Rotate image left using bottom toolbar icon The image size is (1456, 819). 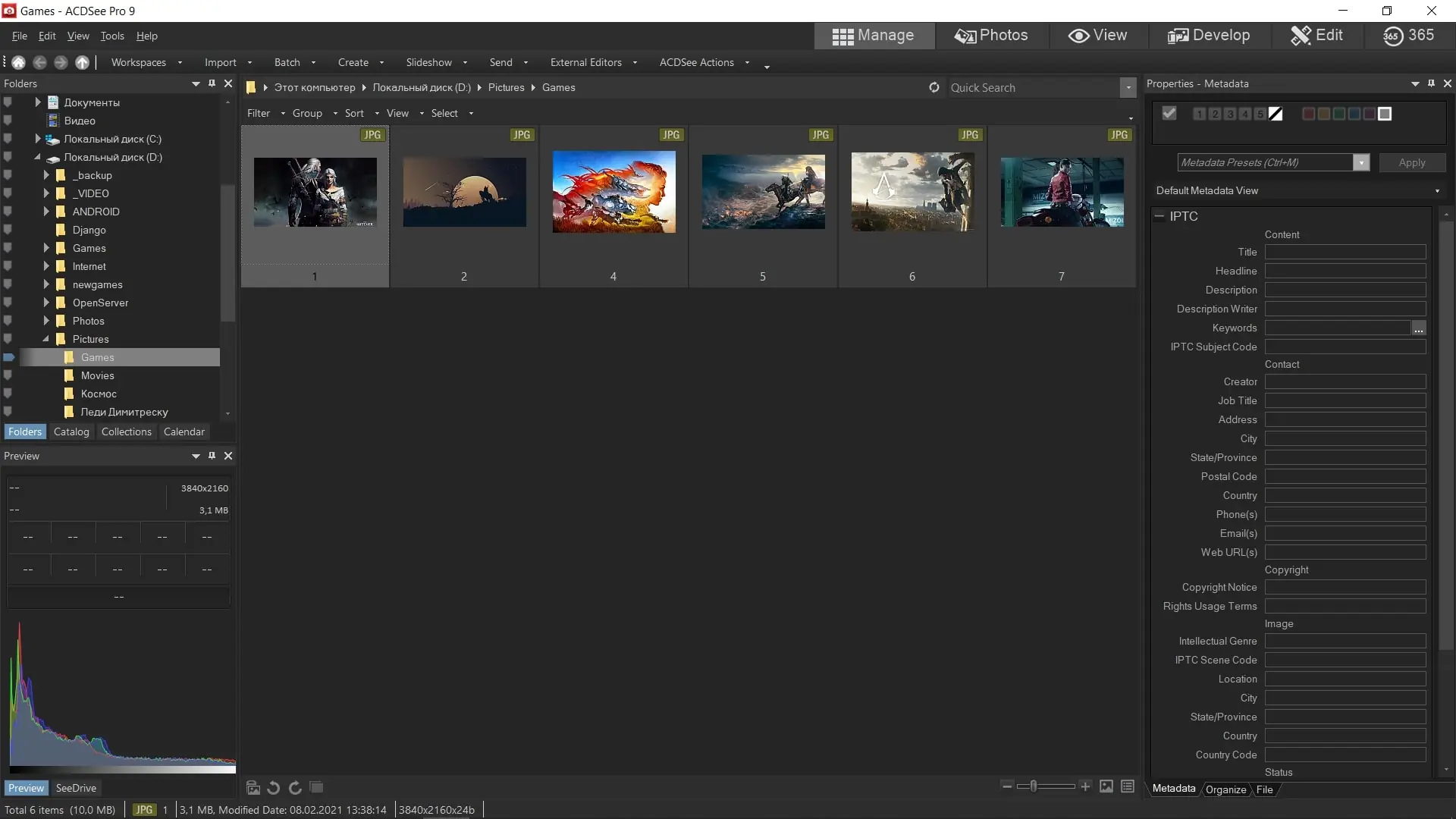click(x=274, y=787)
